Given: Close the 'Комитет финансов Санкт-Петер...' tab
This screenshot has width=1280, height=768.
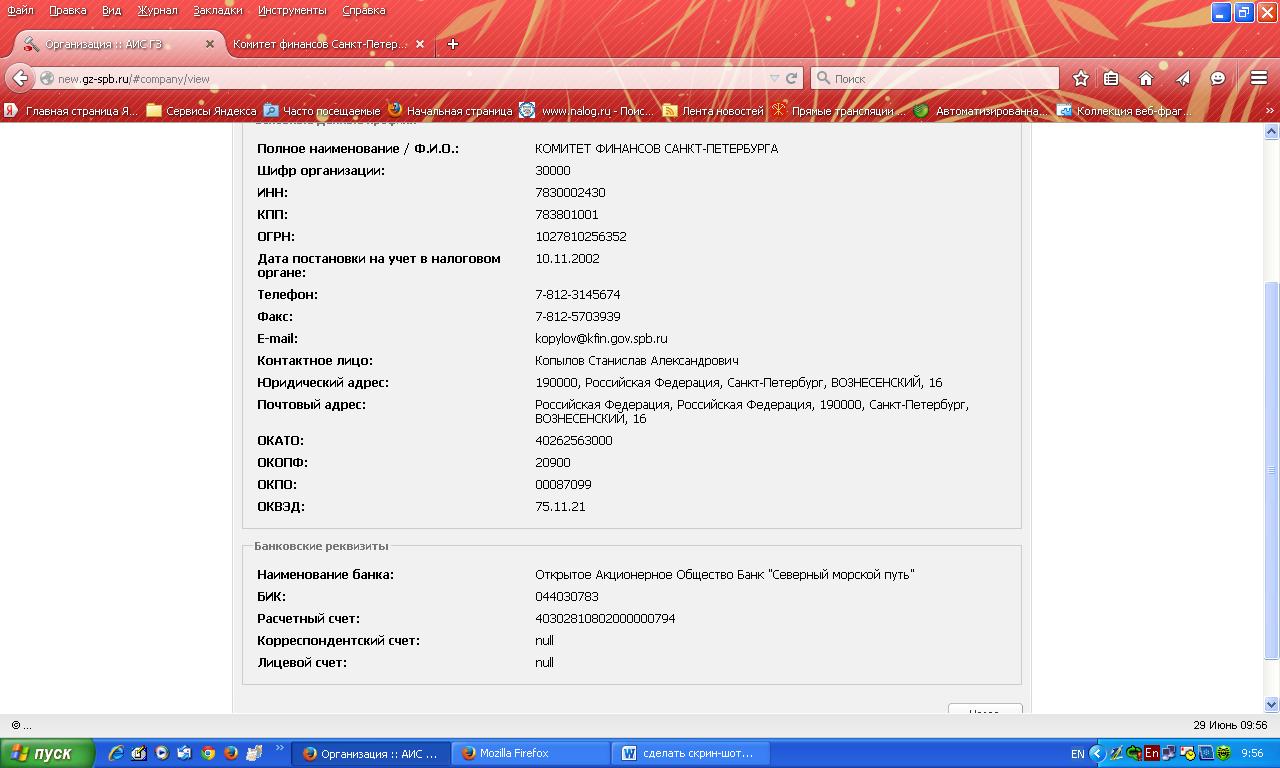Looking at the screenshot, I should [420, 44].
